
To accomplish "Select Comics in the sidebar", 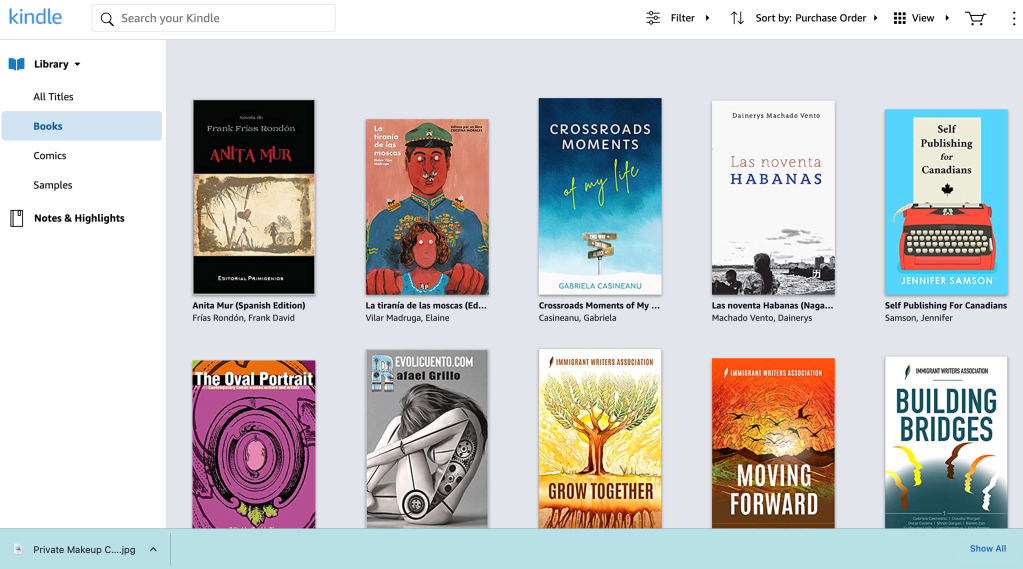I will (x=50, y=156).
